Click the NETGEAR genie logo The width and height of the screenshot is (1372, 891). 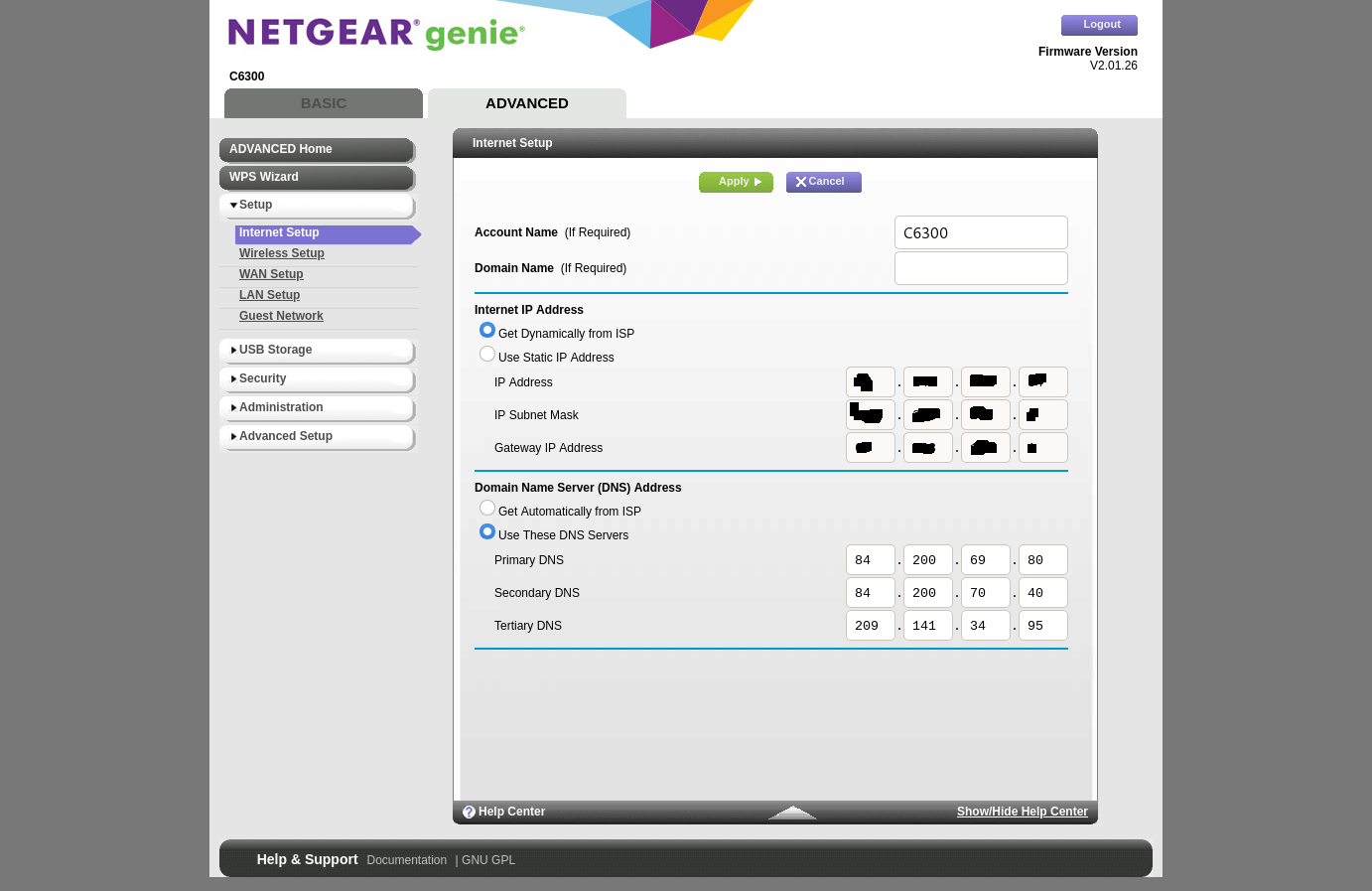point(376,33)
